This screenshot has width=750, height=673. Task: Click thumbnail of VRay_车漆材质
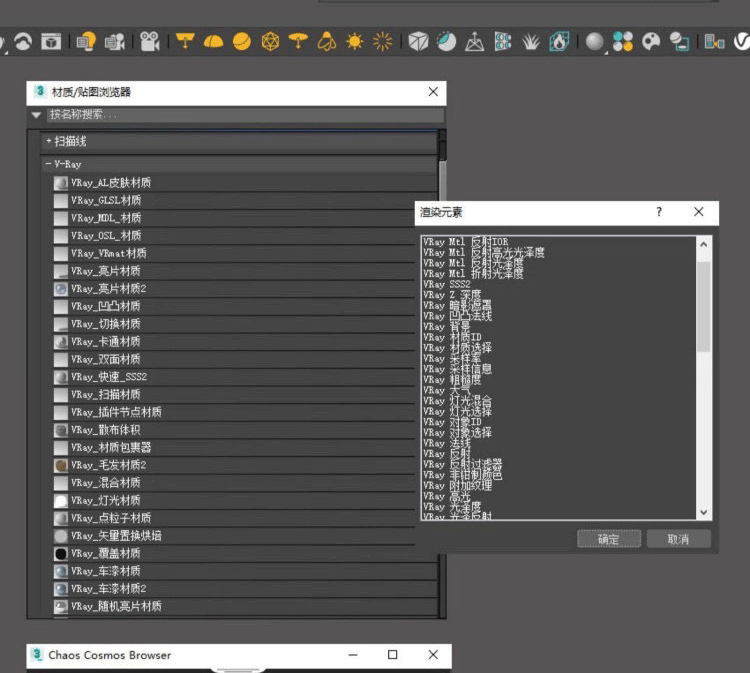(61, 571)
